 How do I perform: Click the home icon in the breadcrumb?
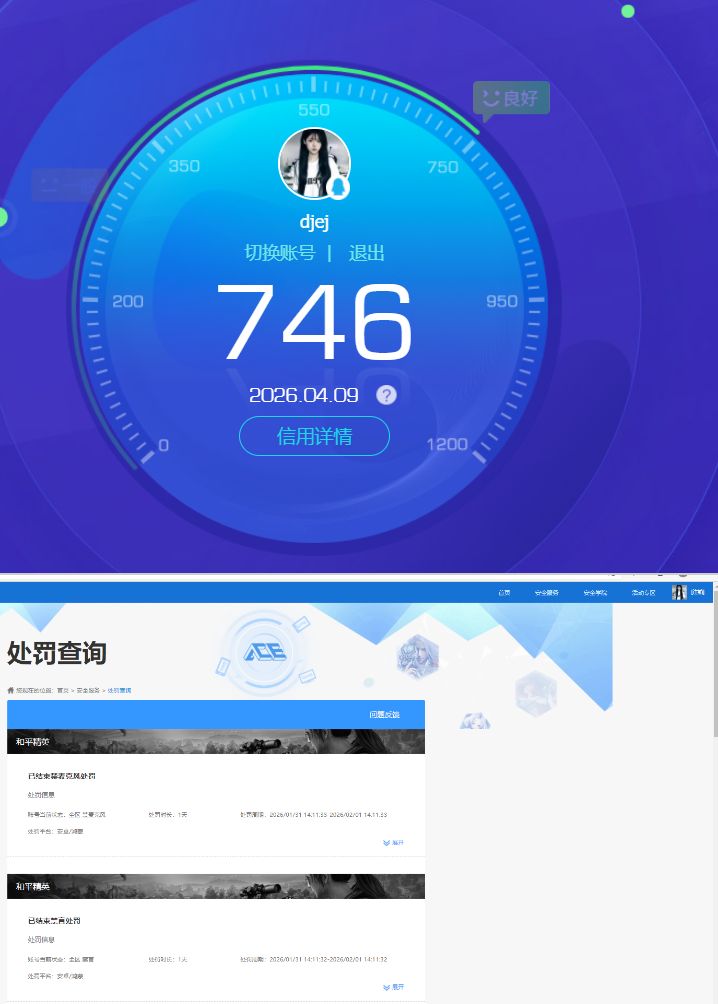[x=10, y=690]
